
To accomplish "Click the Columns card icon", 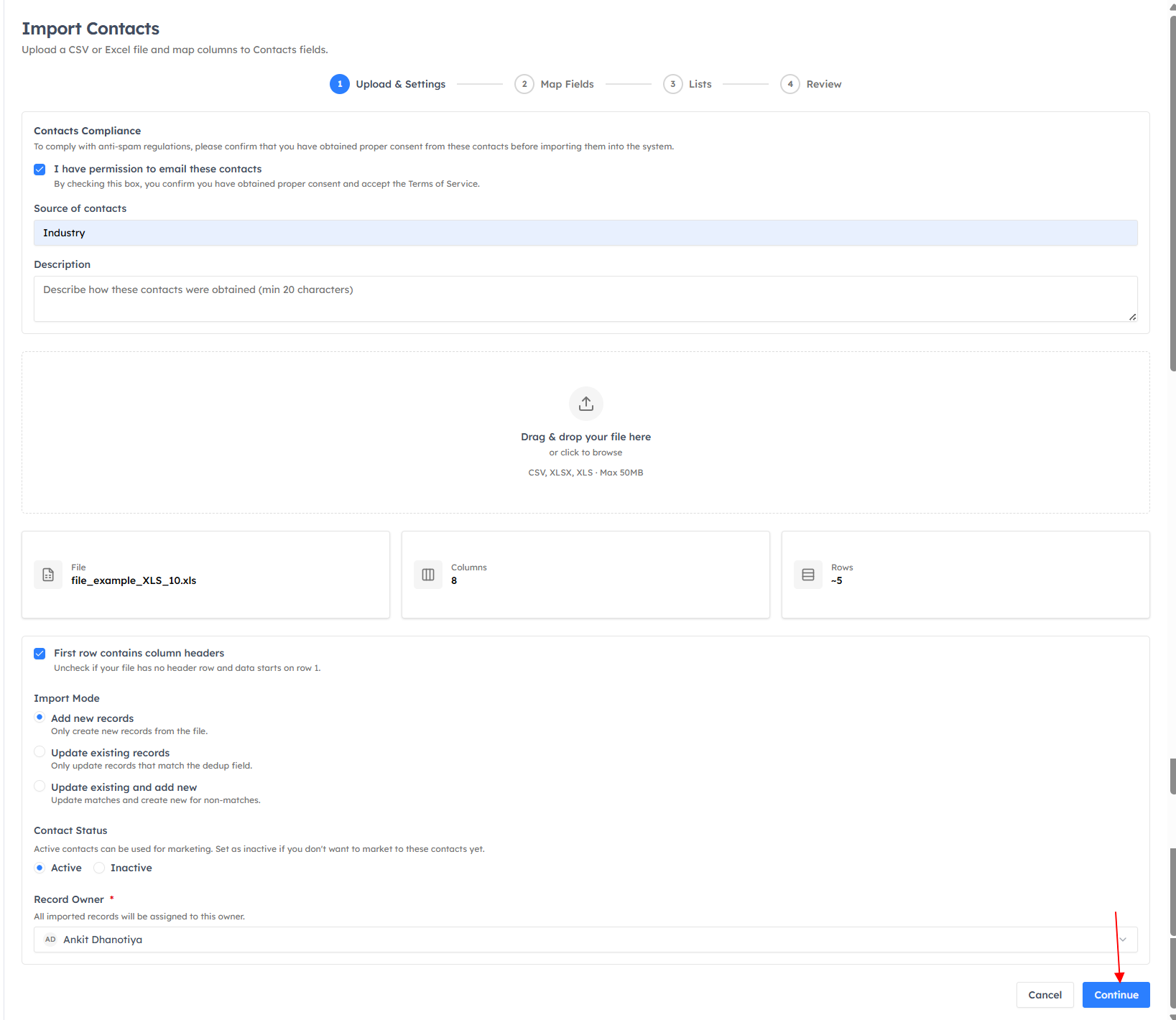I will pos(428,575).
